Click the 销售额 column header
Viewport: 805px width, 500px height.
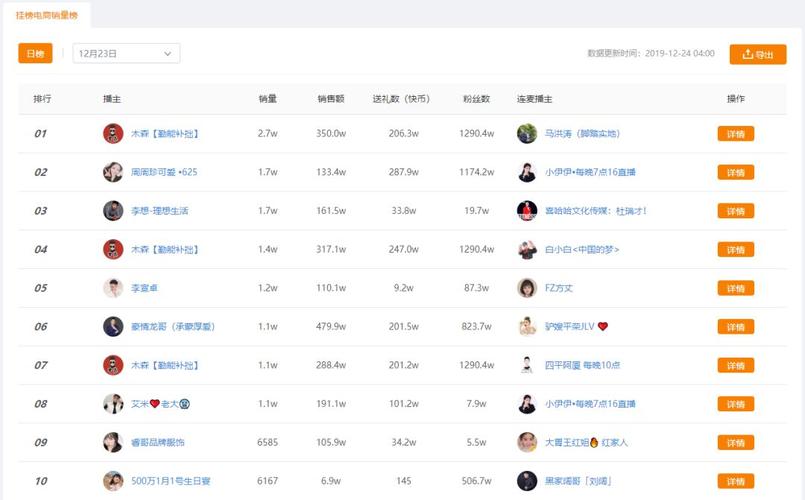pos(331,99)
